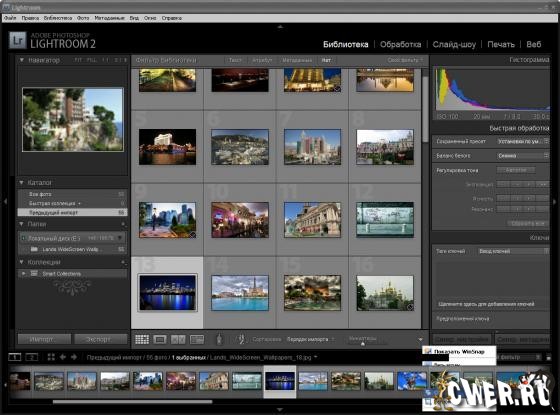Choose Текст in library filter bar
Viewport: 560px width, 415px height.
235,60
